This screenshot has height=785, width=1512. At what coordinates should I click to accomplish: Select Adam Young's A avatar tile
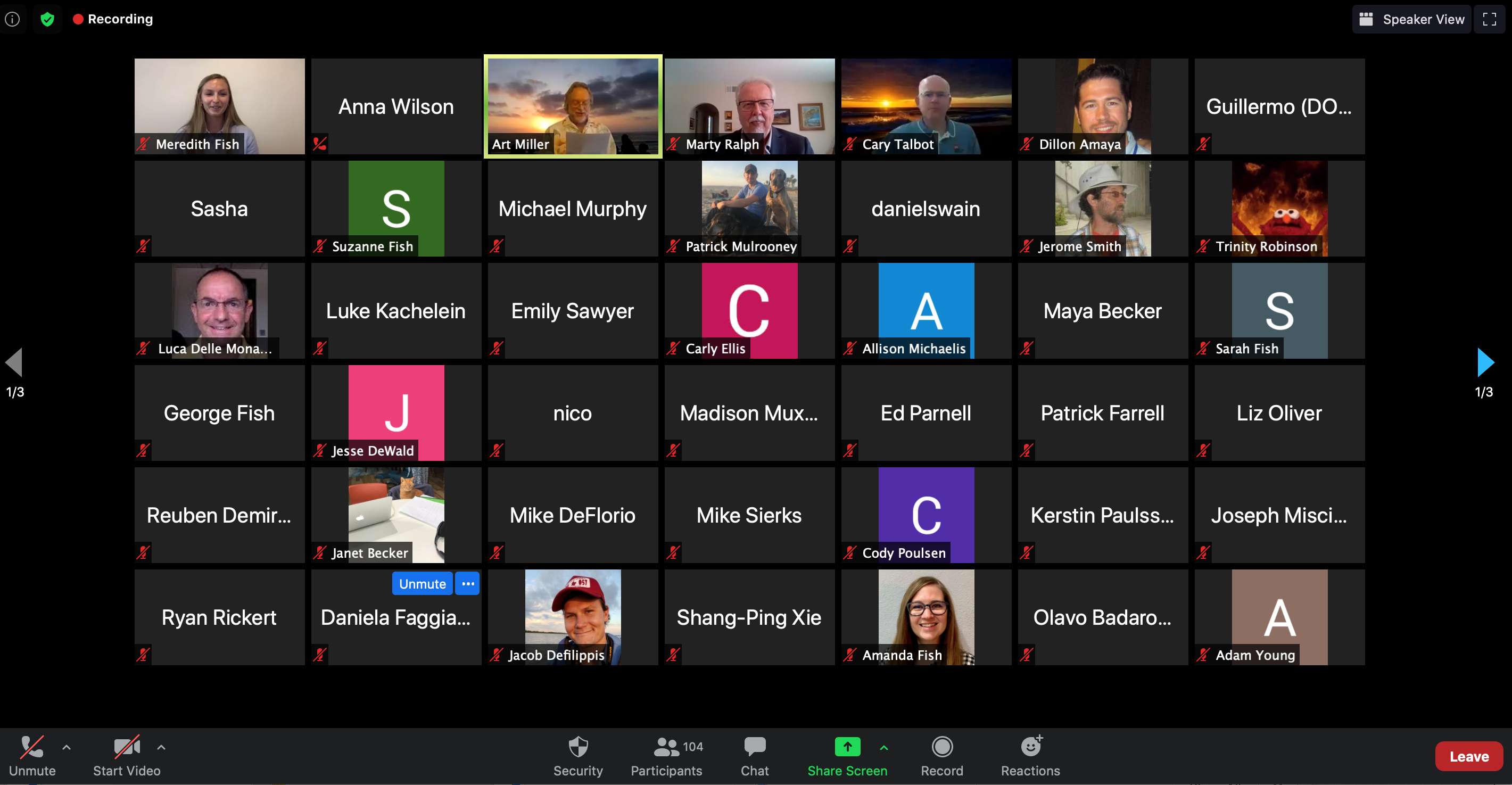click(1279, 617)
